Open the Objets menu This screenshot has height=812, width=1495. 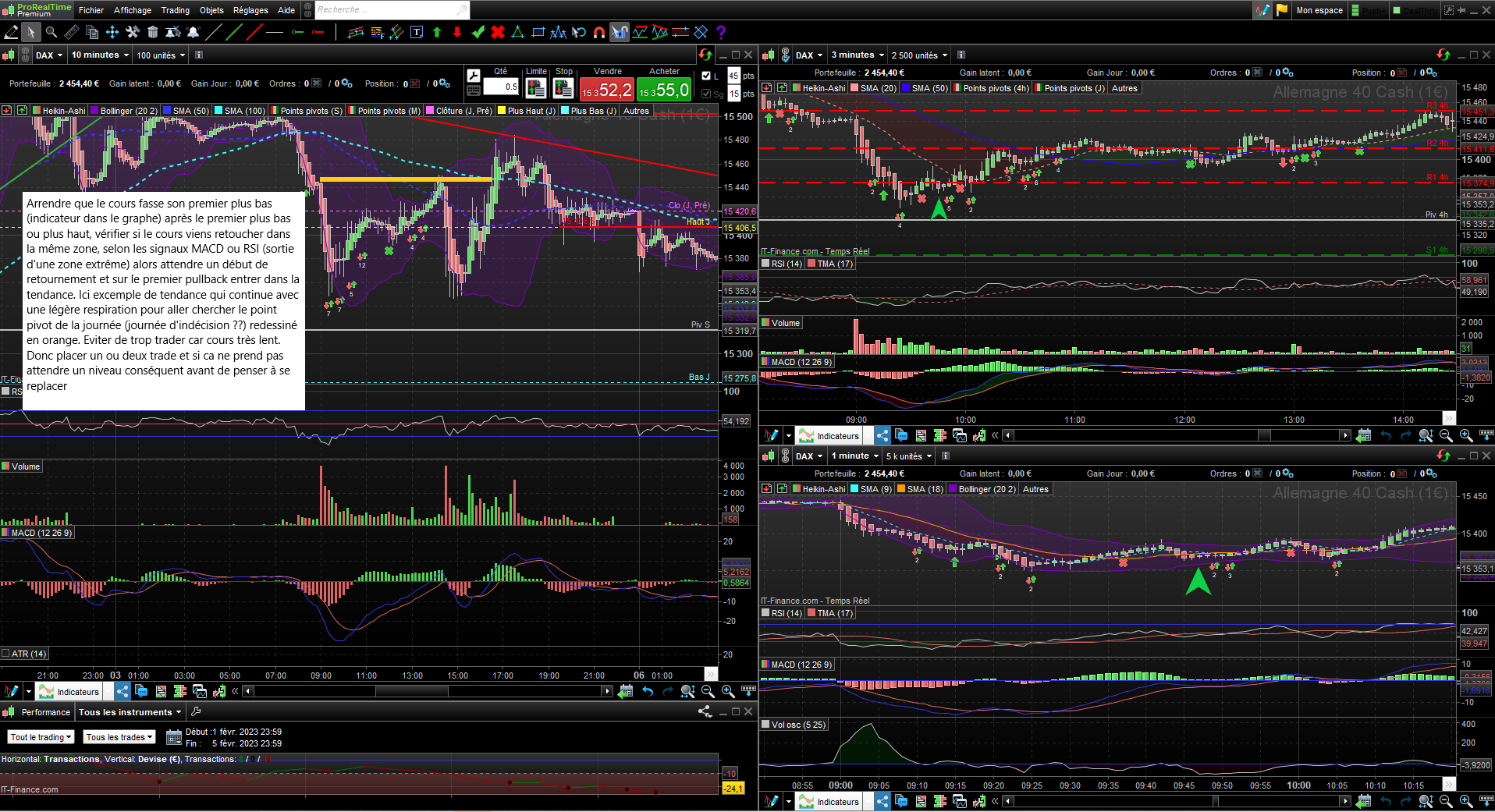211,10
